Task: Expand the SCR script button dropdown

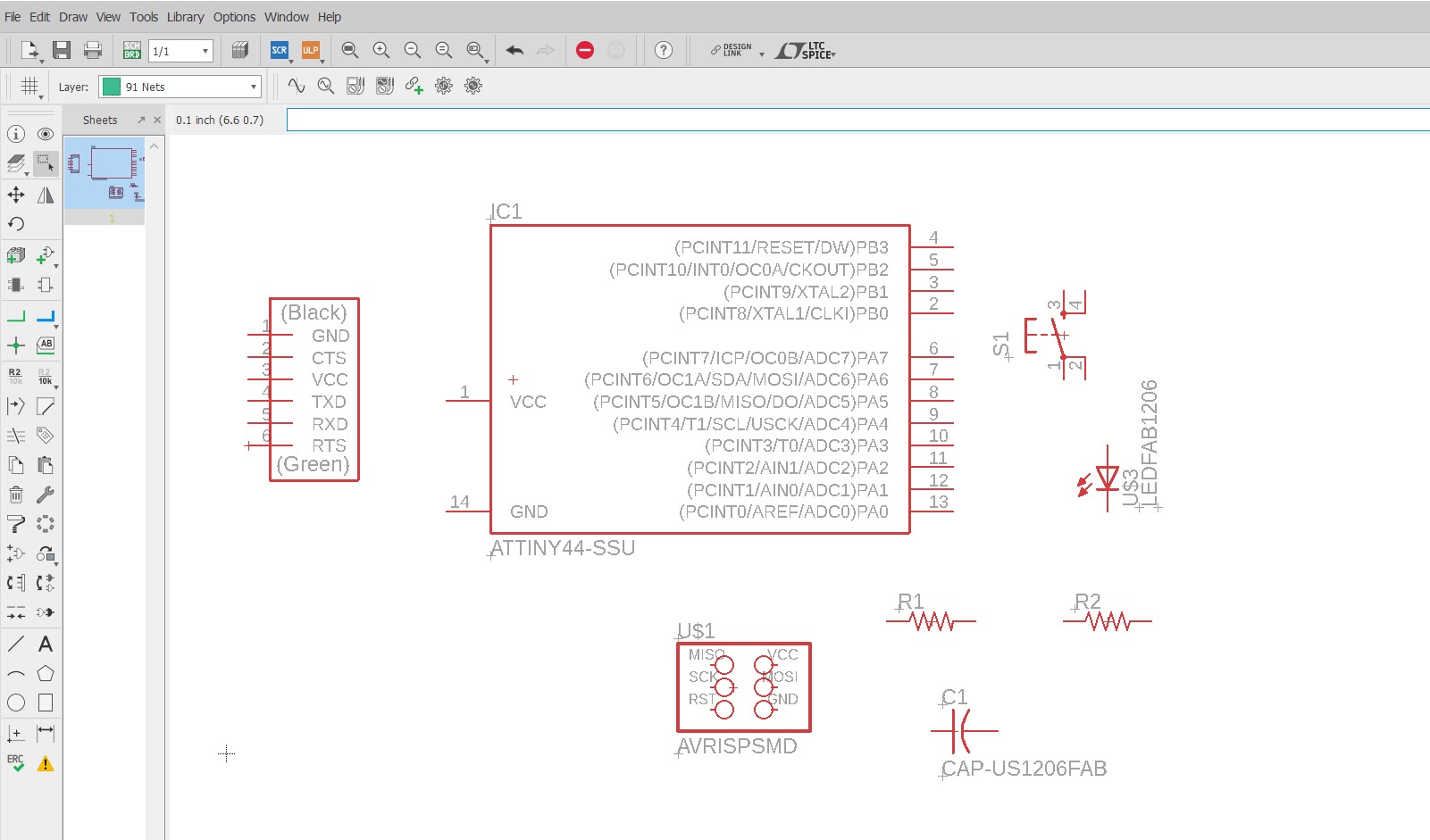Action: pos(291,62)
